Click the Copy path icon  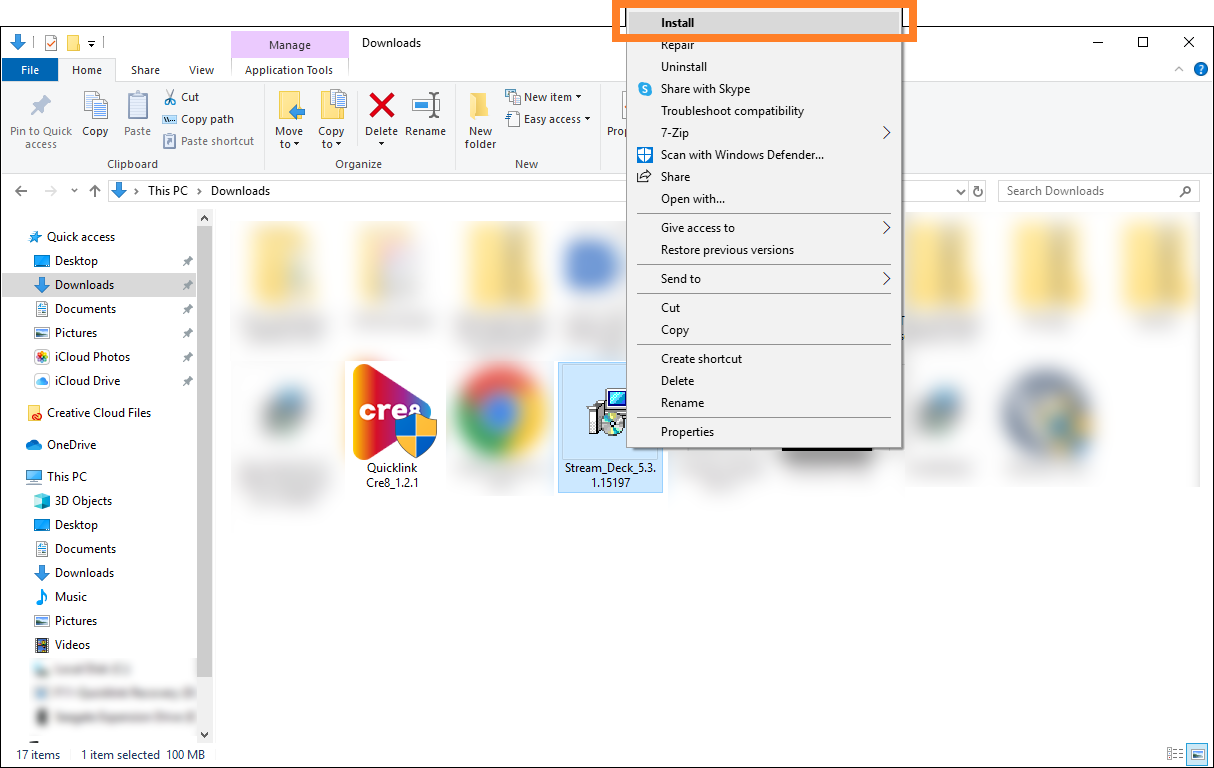pos(172,118)
